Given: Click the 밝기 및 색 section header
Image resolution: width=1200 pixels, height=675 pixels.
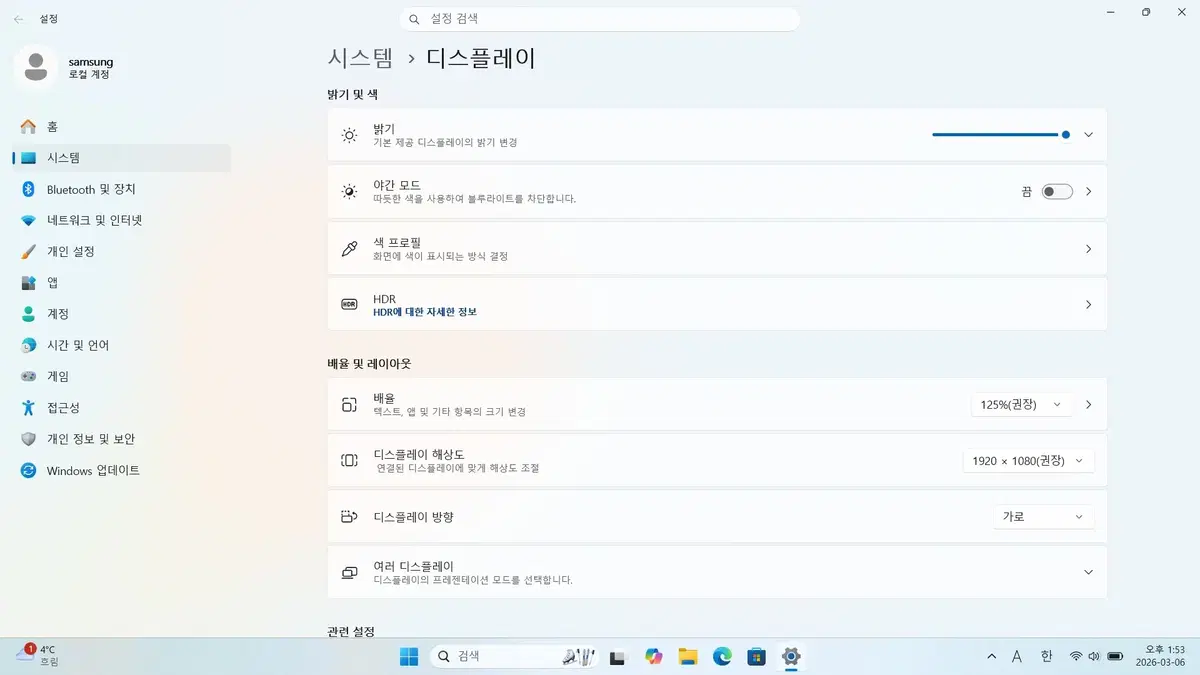Looking at the screenshot, I should [352, 94].
